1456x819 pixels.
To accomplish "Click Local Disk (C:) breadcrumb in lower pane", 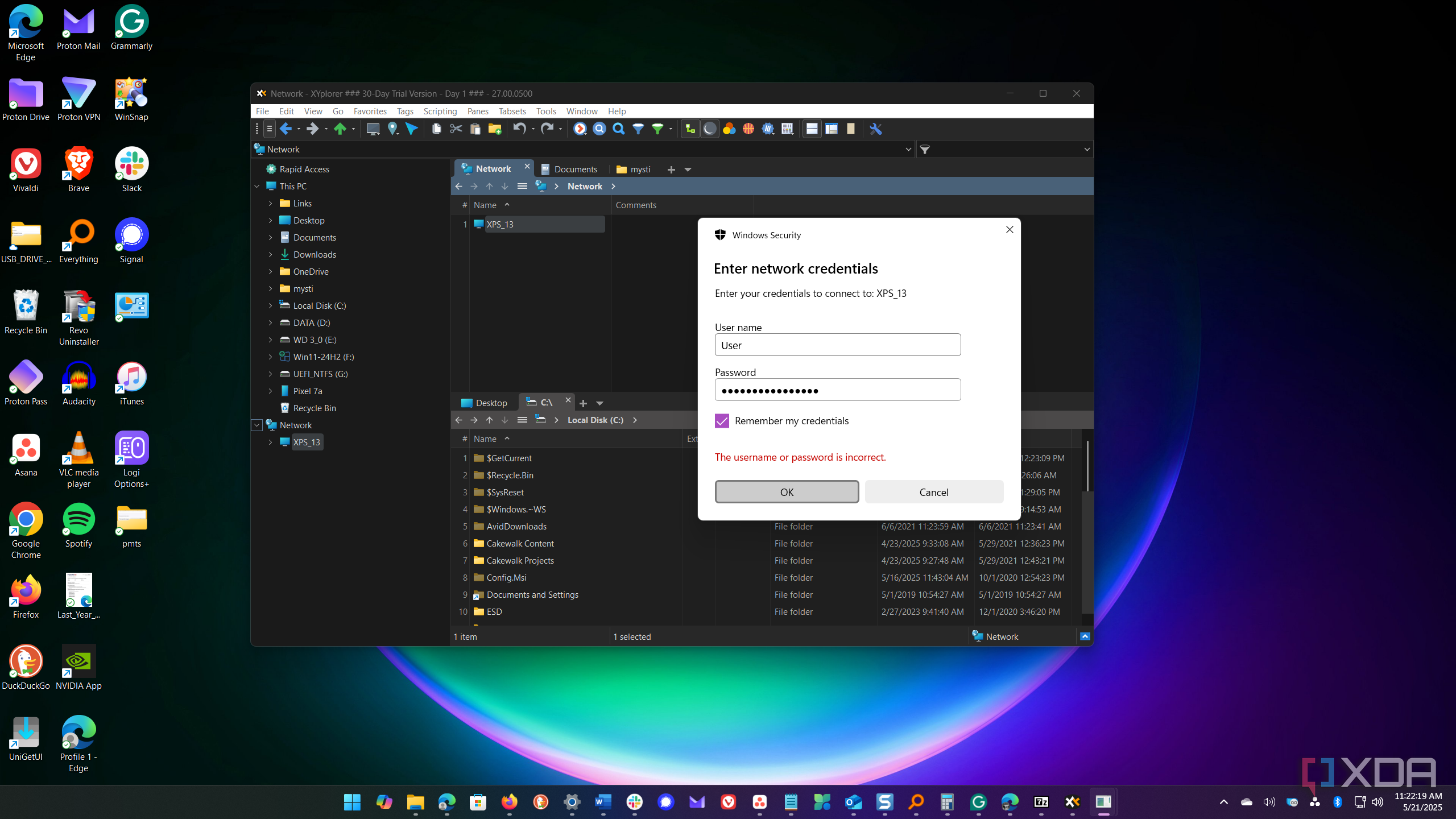I will click(595, 420).
